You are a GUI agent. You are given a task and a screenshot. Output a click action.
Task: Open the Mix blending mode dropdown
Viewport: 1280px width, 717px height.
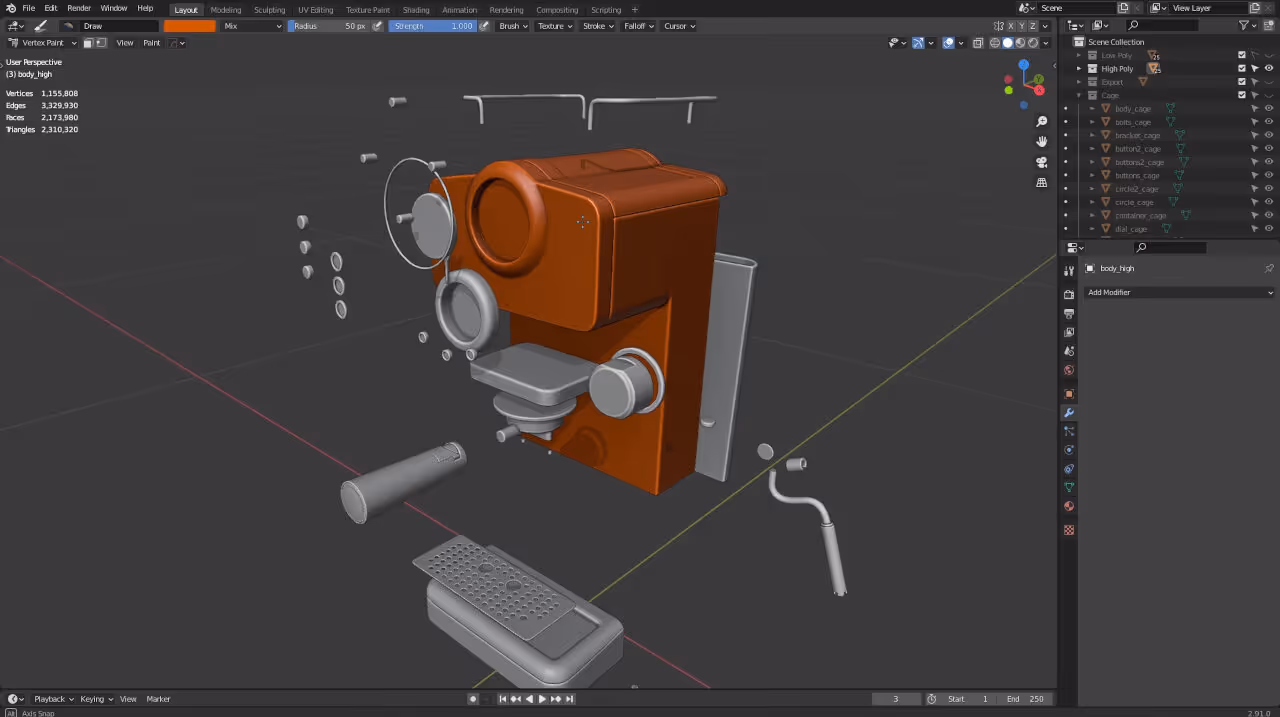coord(250,26)
